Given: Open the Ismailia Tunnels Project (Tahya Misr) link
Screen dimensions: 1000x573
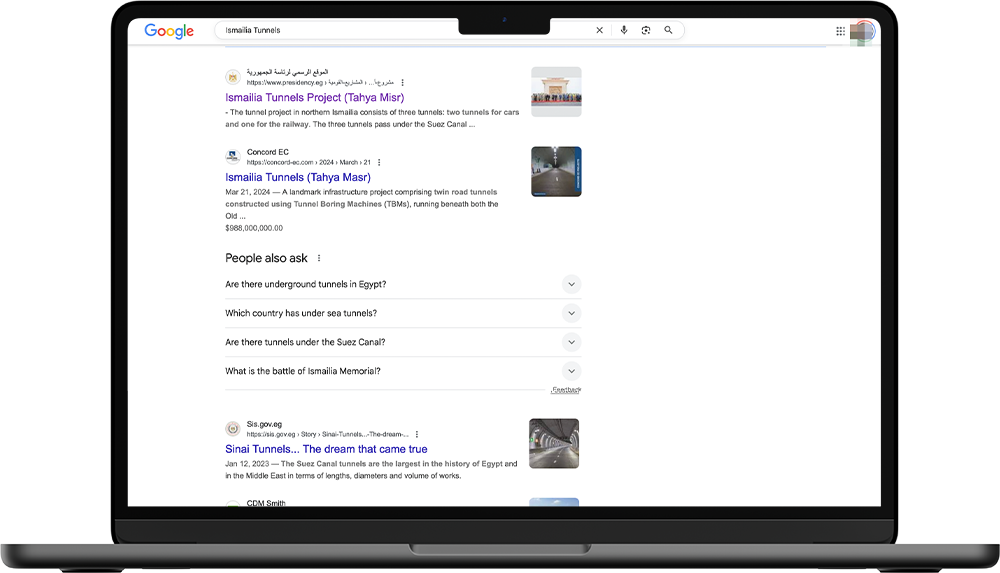Looking at the screenshot, I should (314, 98).
